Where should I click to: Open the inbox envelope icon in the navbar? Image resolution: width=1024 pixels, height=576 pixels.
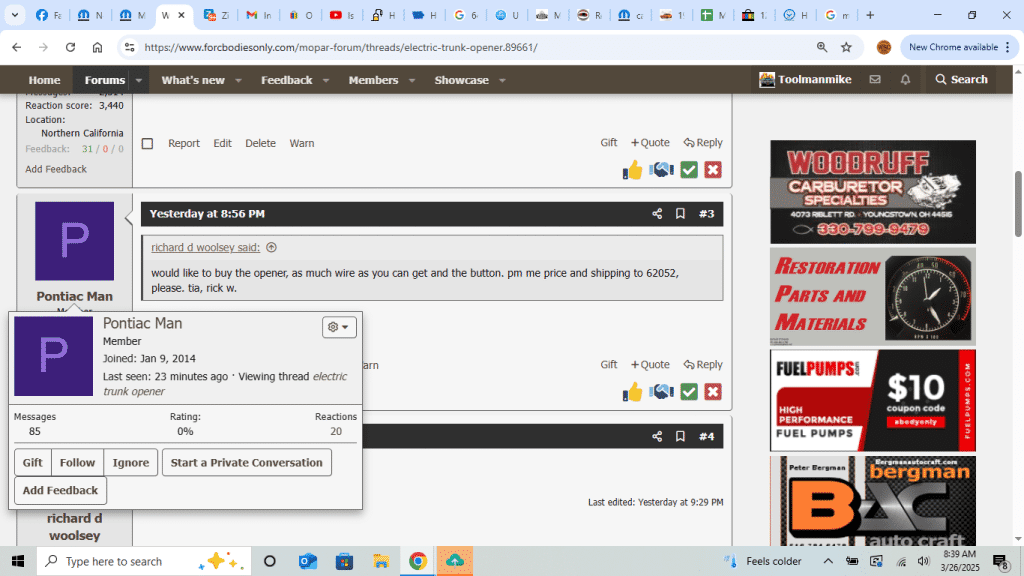[875, 80]
